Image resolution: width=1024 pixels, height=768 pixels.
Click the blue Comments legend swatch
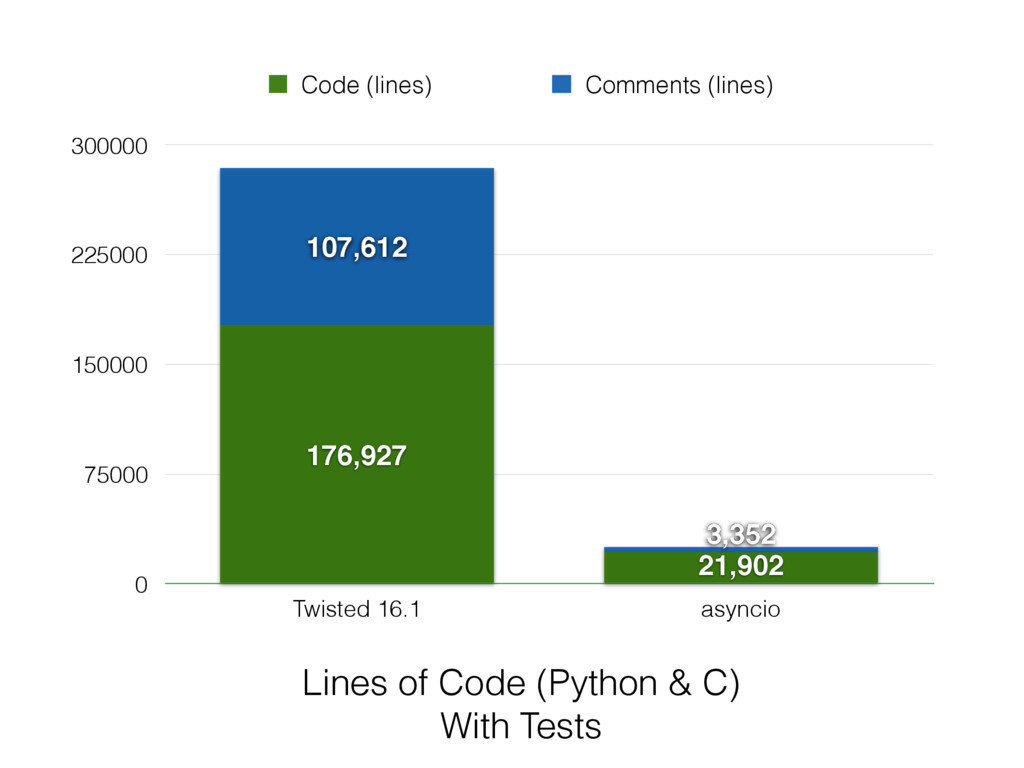[x=561, y=84]
